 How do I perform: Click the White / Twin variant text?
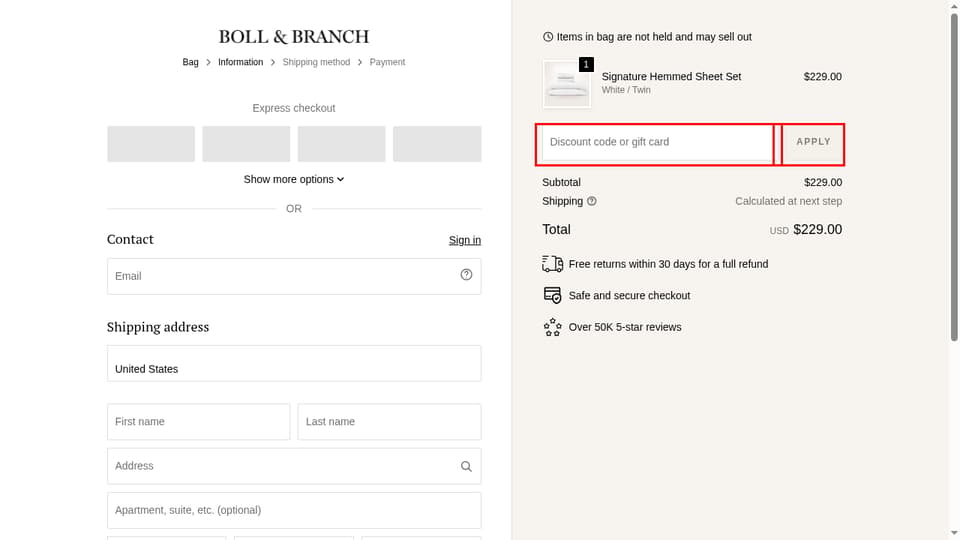(626, 90)
